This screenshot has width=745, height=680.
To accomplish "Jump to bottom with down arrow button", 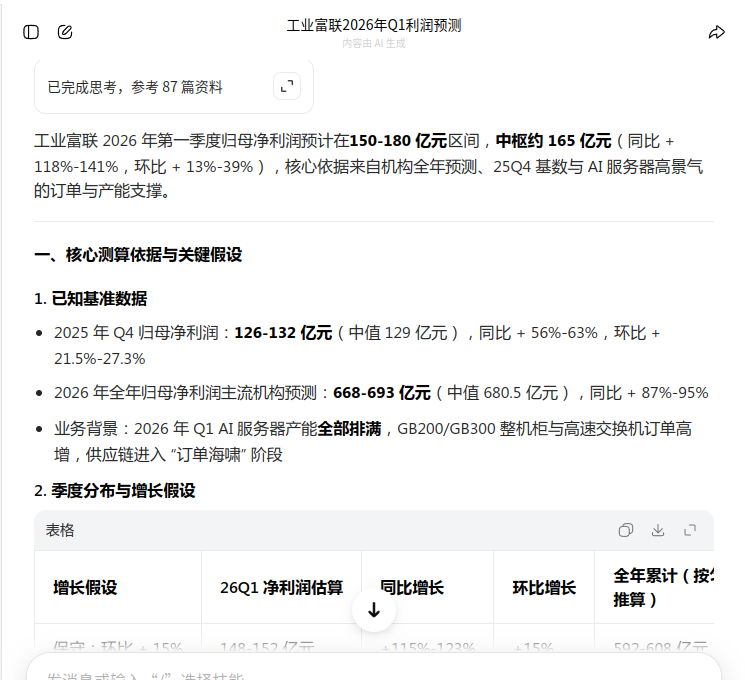I will point(374,610).
